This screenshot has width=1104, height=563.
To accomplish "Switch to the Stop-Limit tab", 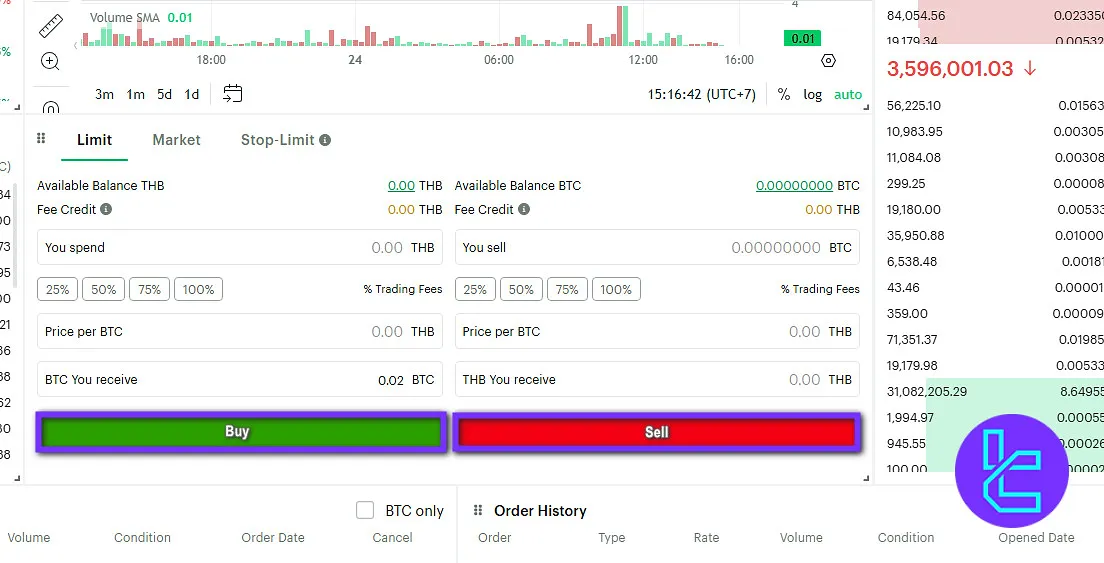I will (x=277, y=140).
